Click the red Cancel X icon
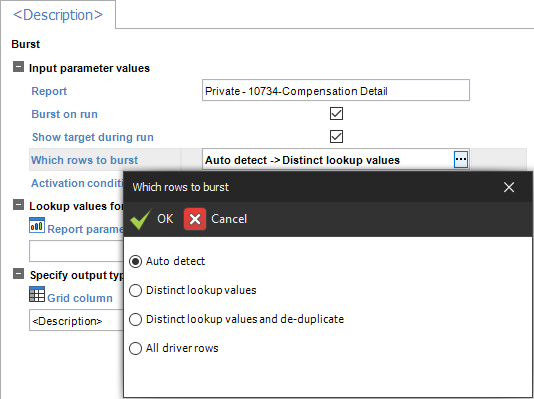This screenshot has height=399, width=534. point(195,219)
